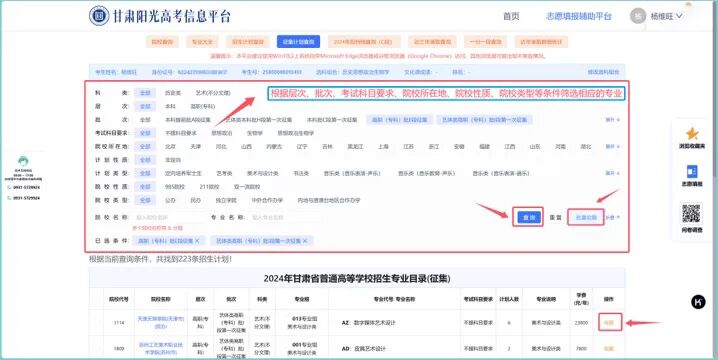Remove the 高职(专科)批I段征集 selected condition
The width and height of the screenshot is (718, 360).
click(x=197, y=241)
